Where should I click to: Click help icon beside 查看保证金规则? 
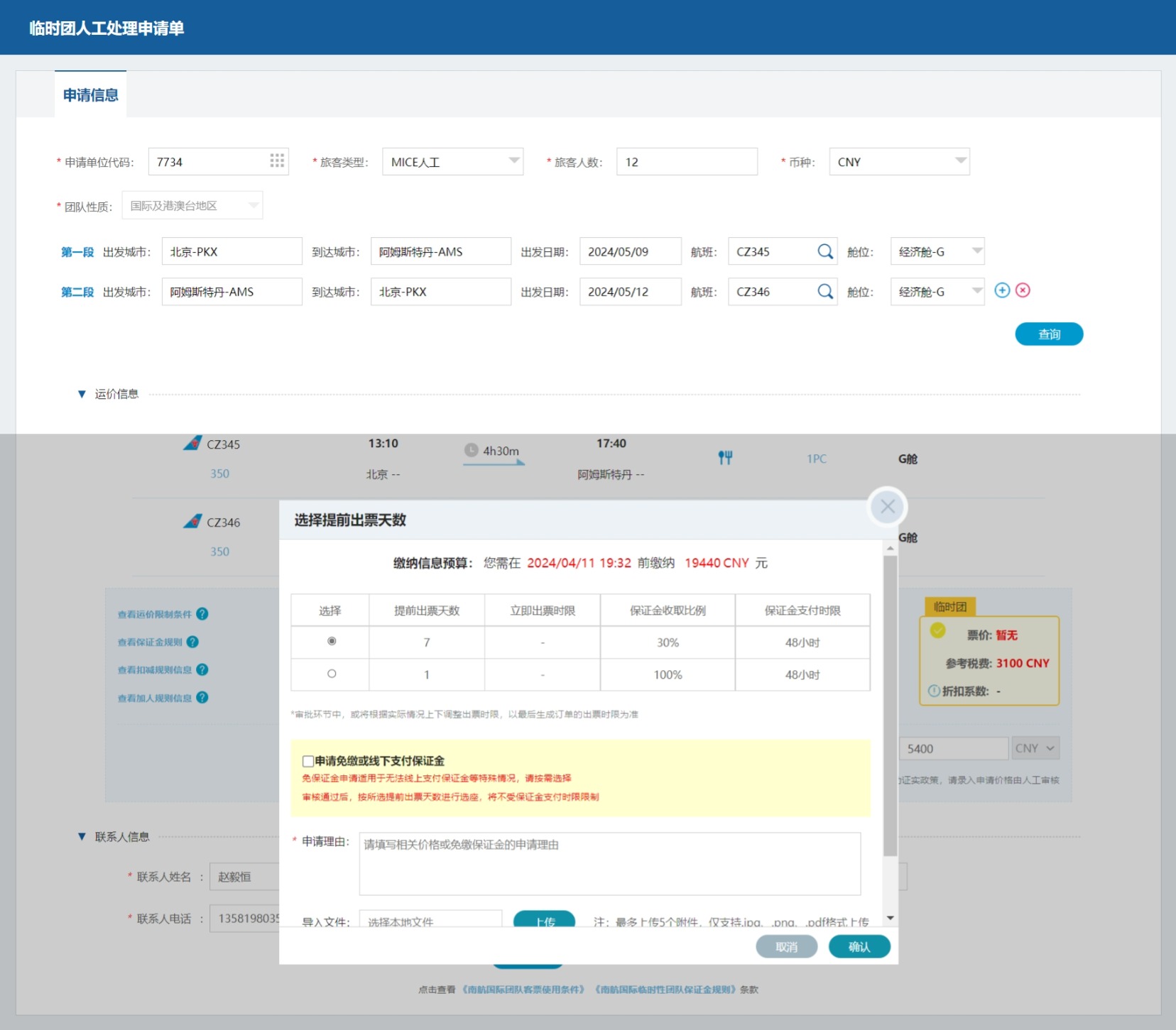(192, 642)
